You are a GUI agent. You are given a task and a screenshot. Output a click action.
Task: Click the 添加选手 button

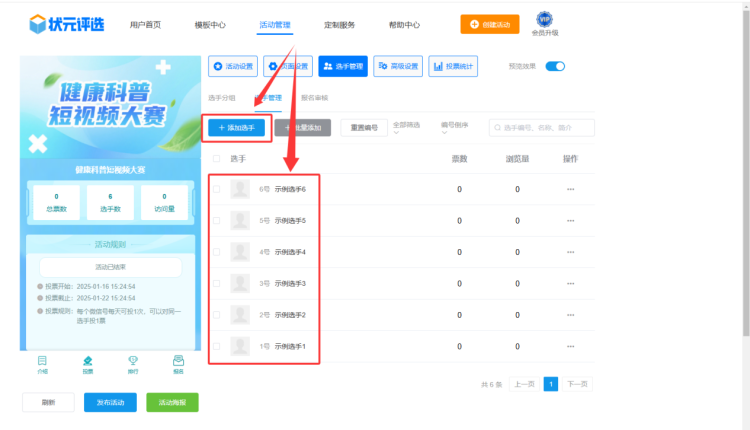click(237, 128)
